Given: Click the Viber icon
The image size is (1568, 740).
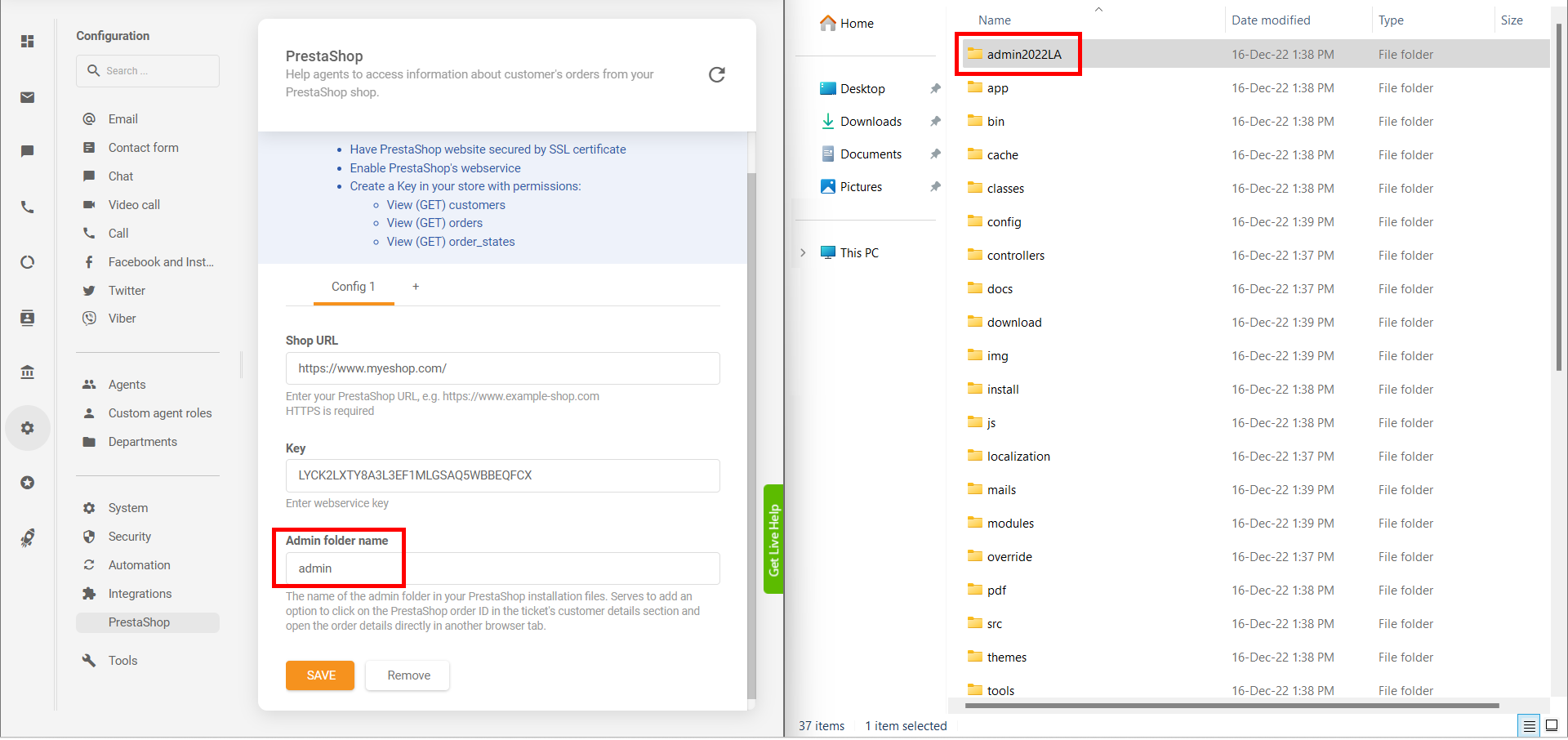Looking at the screenshot, I should click(x=89, y=319).
